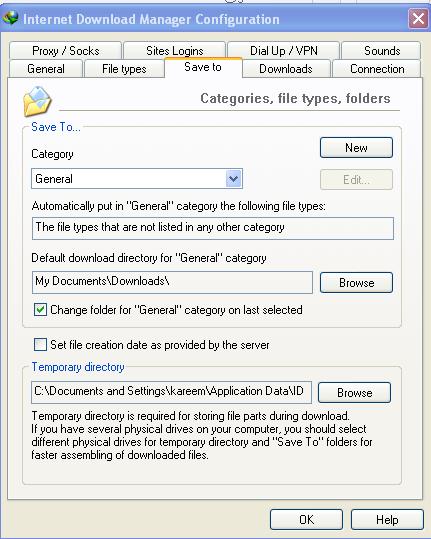Open the File types tab
Image resolution: width=431 pixels, height=539 pixels.
pyautogui.click(x=124, y=69)
